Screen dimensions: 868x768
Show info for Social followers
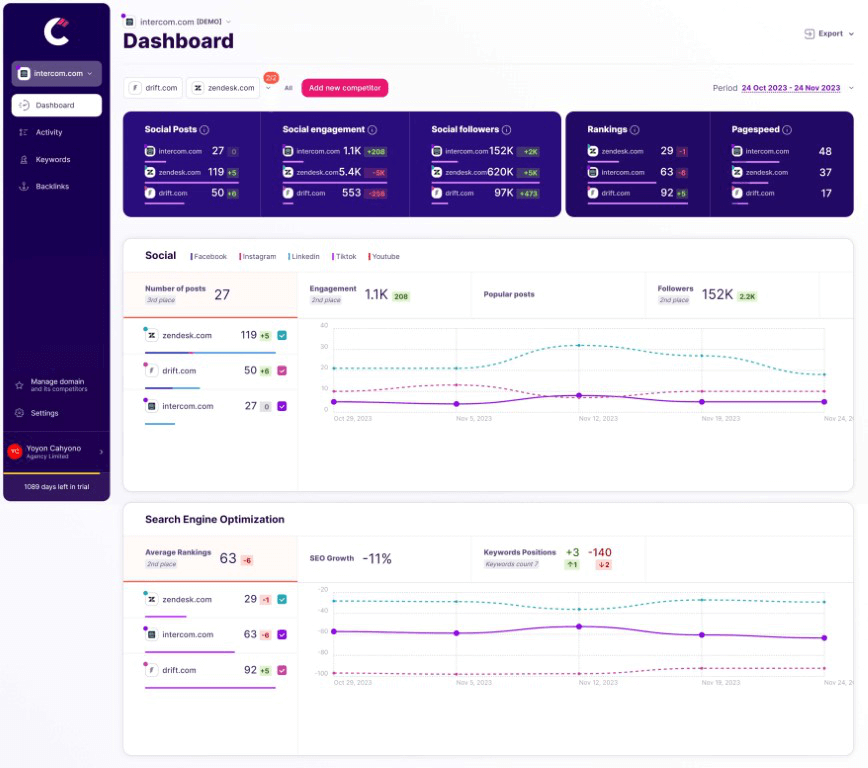pyautogui.click(x=507, y=130)
